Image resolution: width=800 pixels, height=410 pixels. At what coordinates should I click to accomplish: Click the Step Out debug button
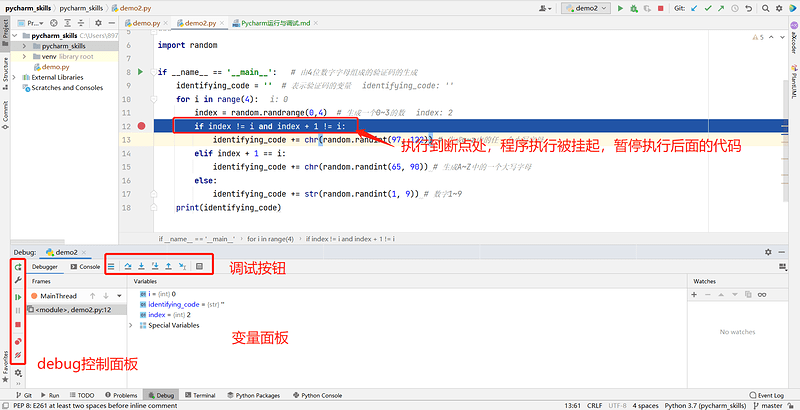pos(168,267)
